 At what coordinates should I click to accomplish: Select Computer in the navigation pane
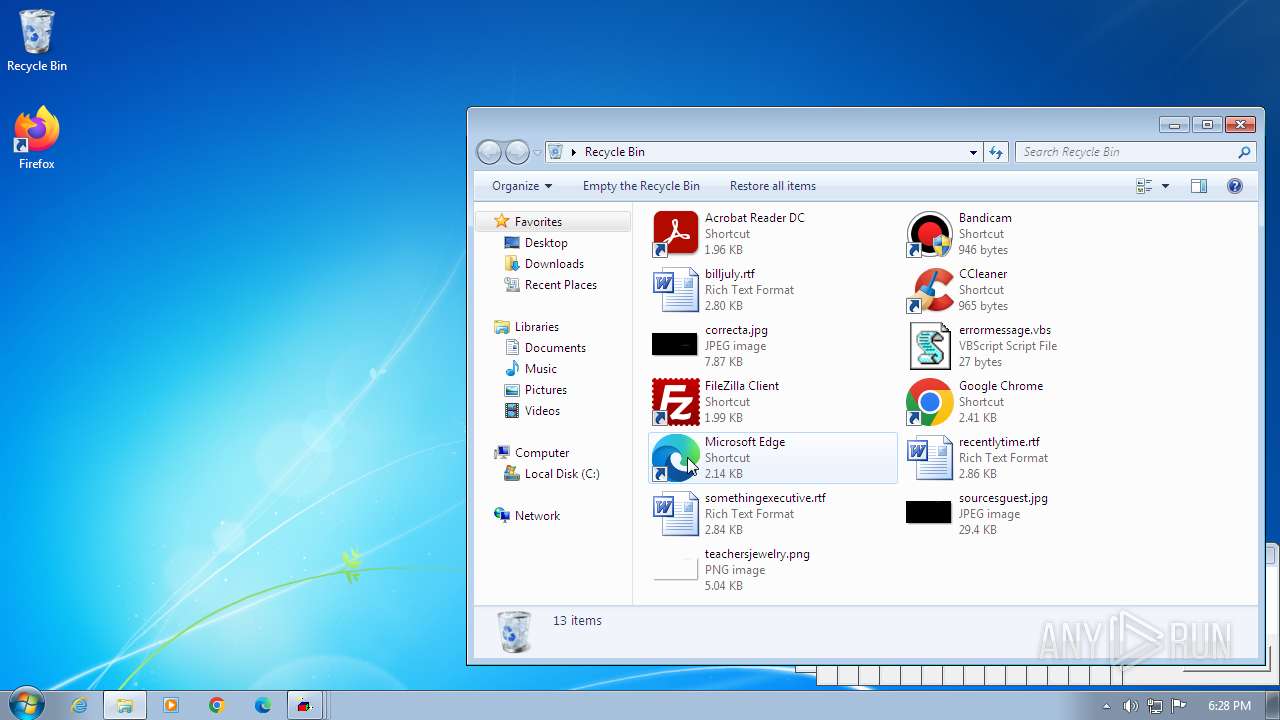[541, 453]
